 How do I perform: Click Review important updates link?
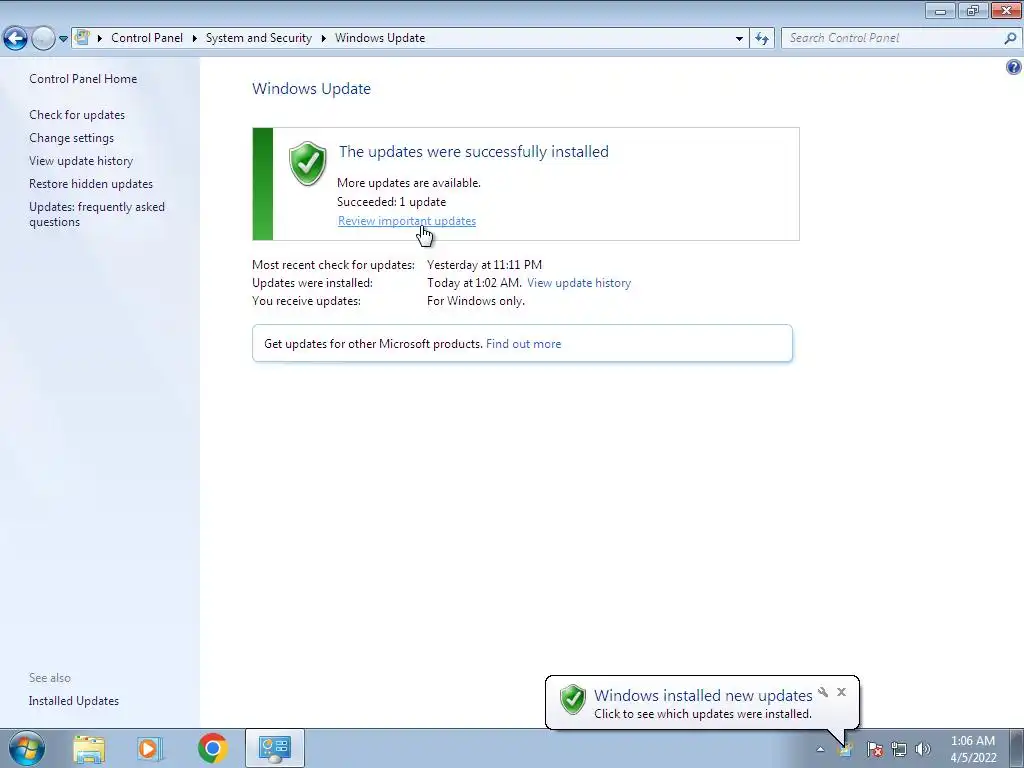(x=407, y=221)
